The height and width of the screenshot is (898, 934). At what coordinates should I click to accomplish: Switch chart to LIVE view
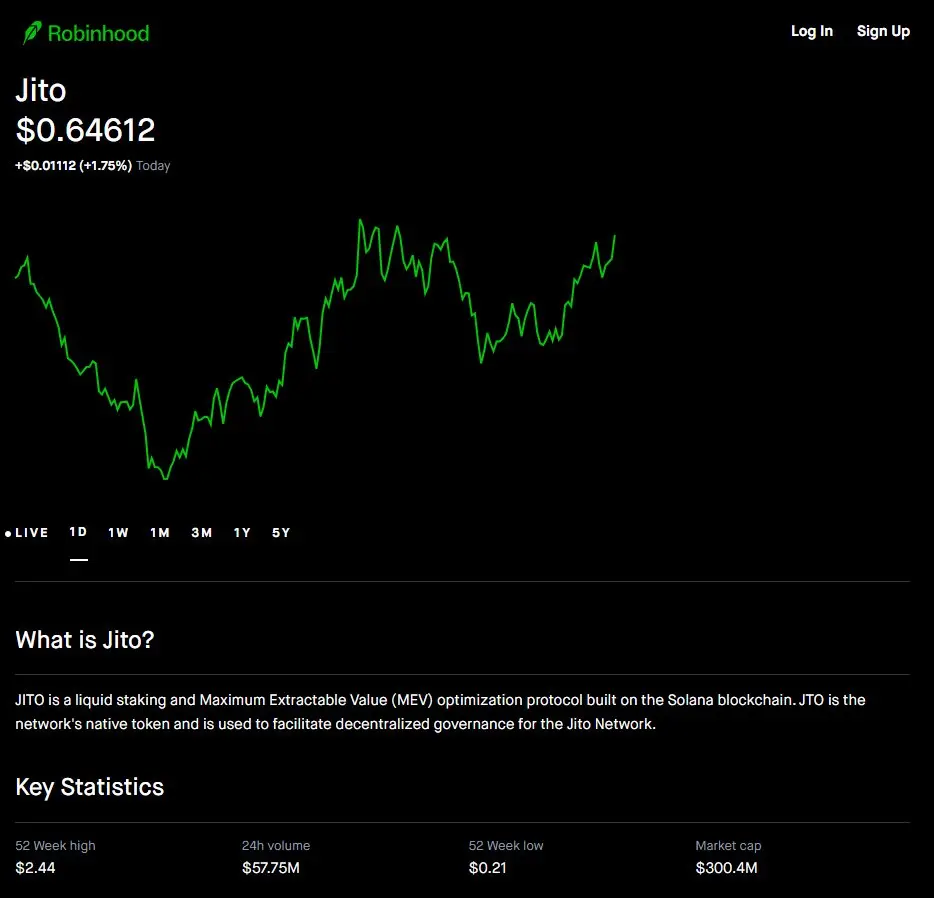(x=27, y=532)
